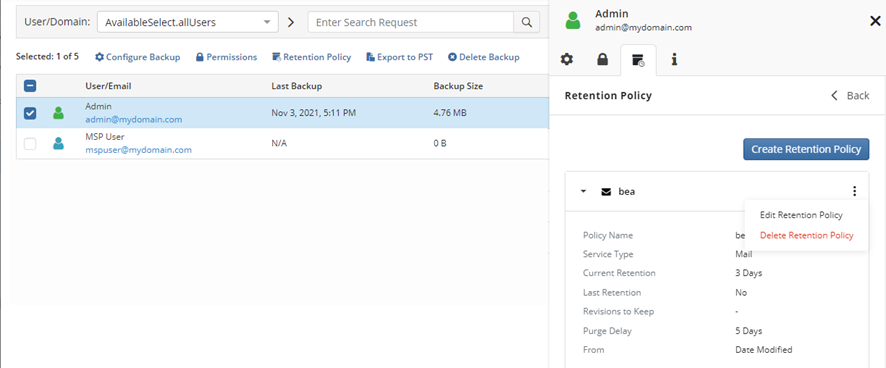Select the retention policy tab icon
Screen dimensions: 886x368
(x=639, y=60)
